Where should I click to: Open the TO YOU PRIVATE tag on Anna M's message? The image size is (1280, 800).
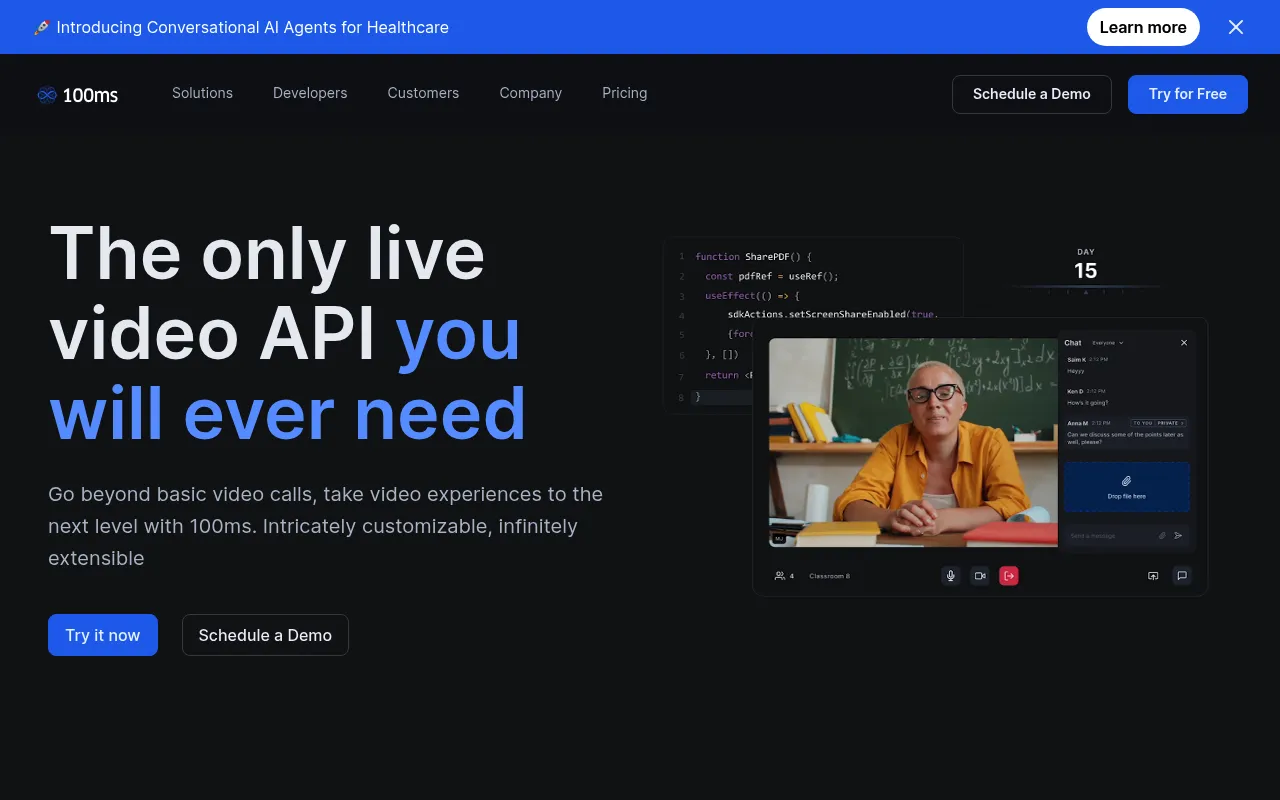(1158, 423)
